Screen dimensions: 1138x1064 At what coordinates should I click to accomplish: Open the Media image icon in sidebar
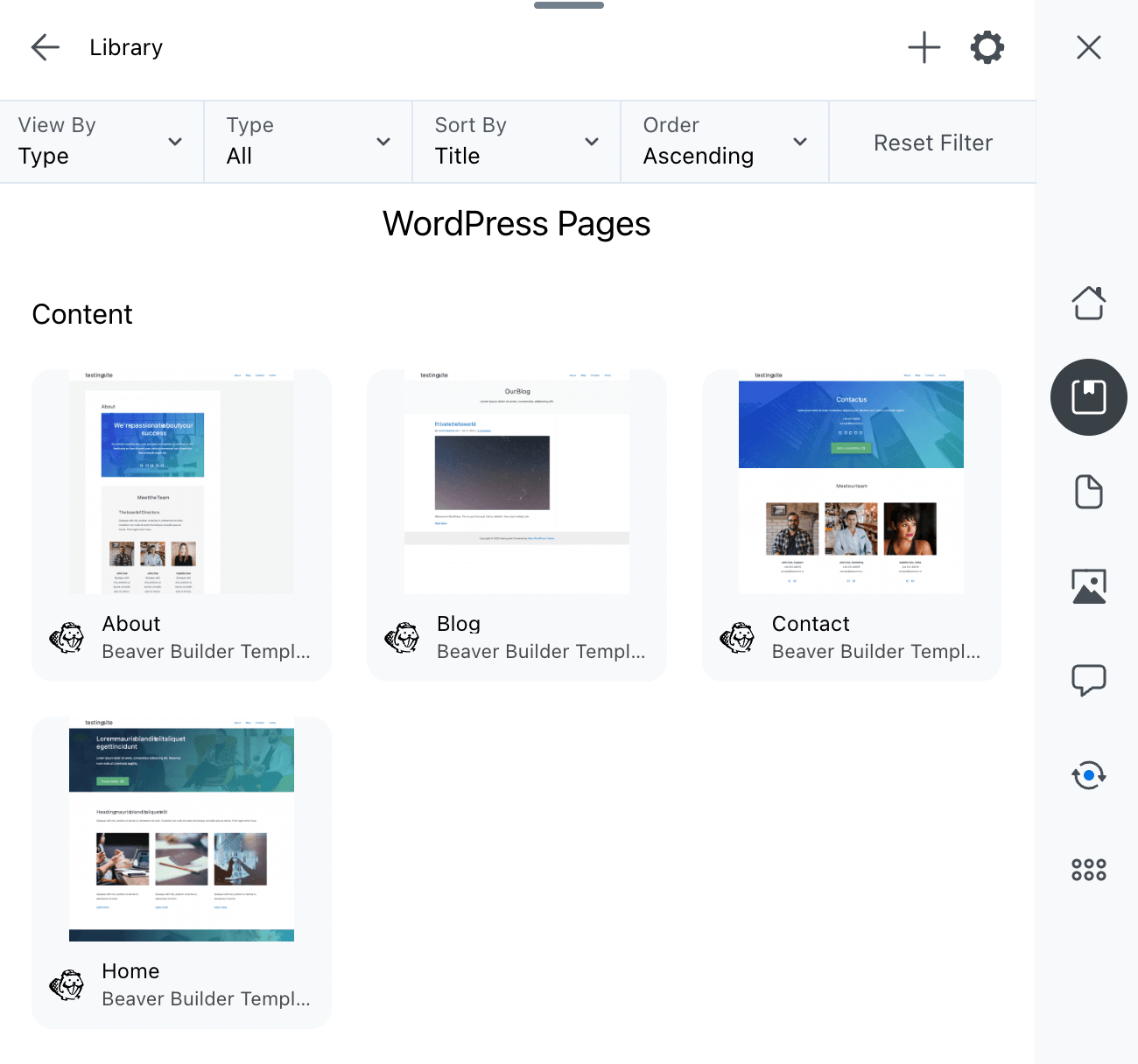[1088, 586]
